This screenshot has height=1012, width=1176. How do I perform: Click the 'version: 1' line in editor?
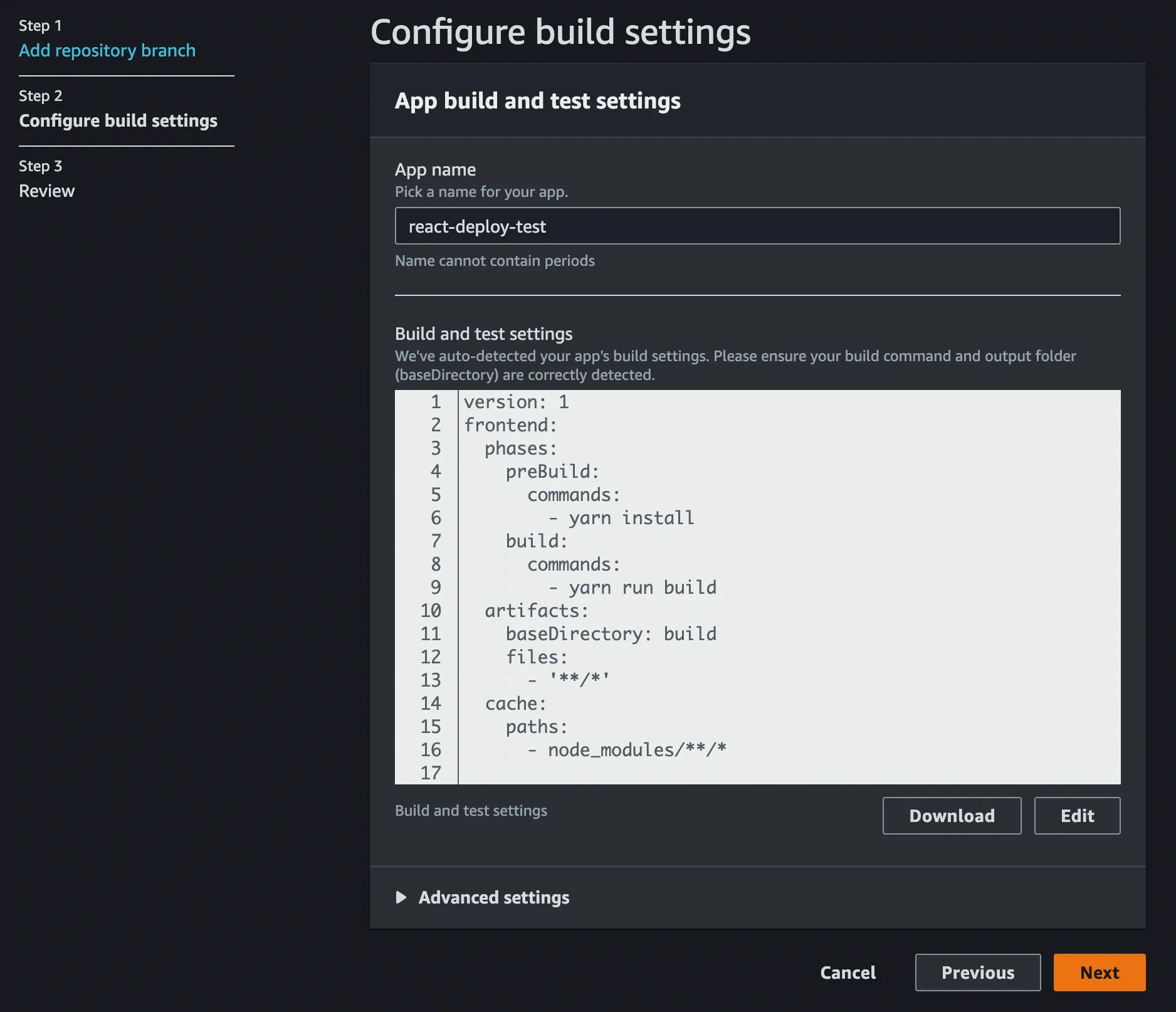click(x=516, y=402)
